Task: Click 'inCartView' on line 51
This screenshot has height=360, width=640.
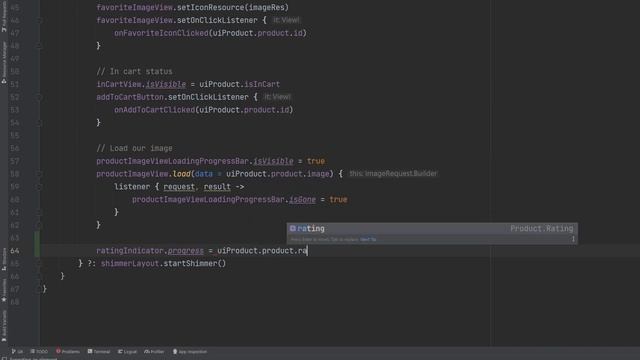Action: 118,84
